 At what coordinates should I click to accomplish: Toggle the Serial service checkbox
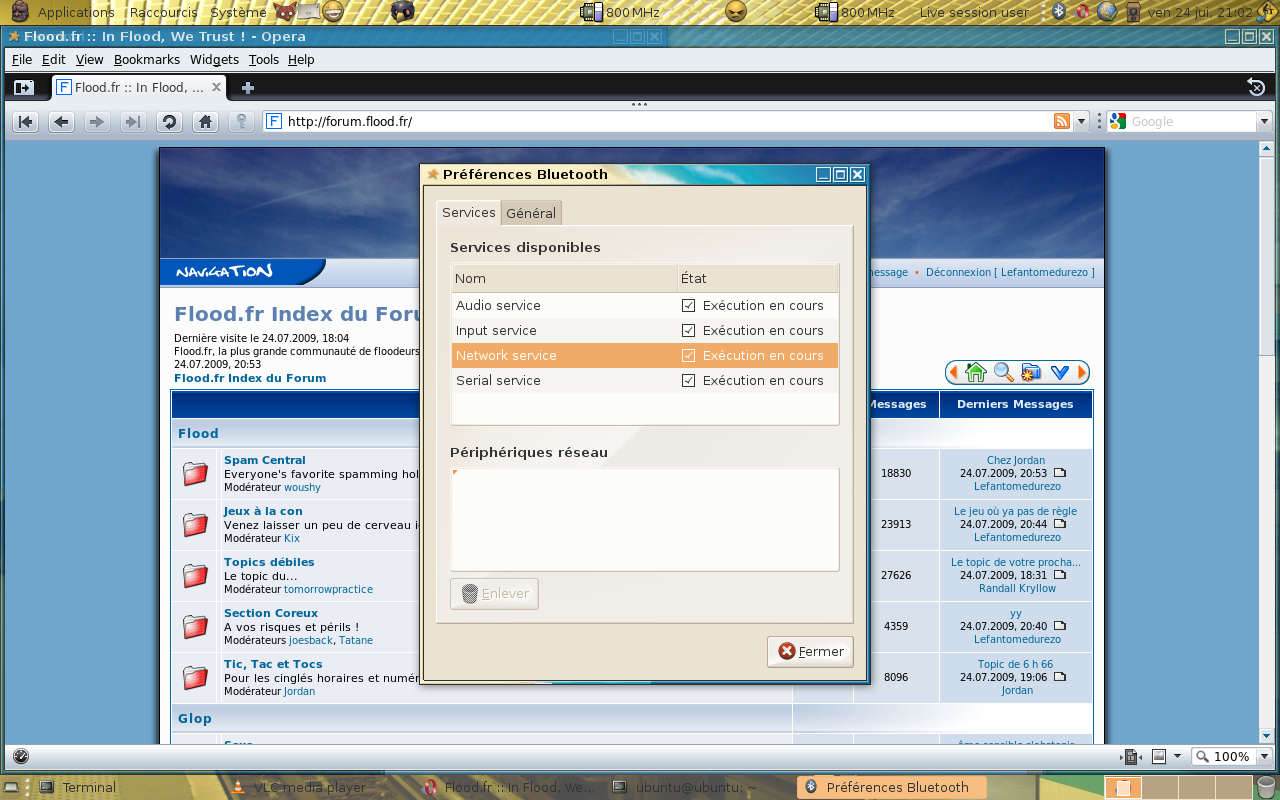688,380
